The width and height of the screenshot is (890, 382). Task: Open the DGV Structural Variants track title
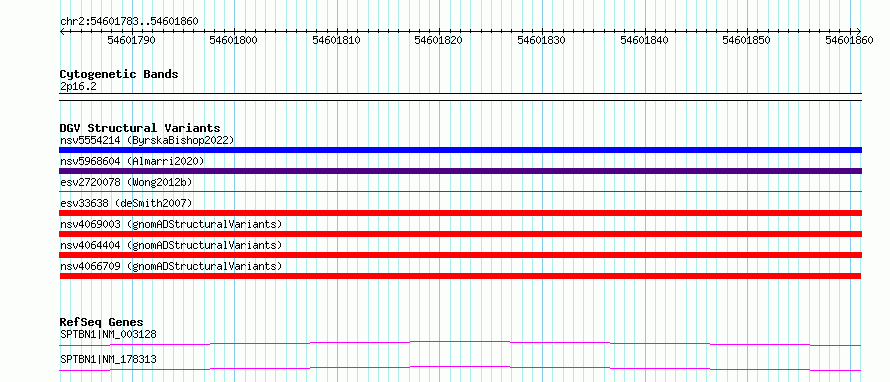coord(140,128)
